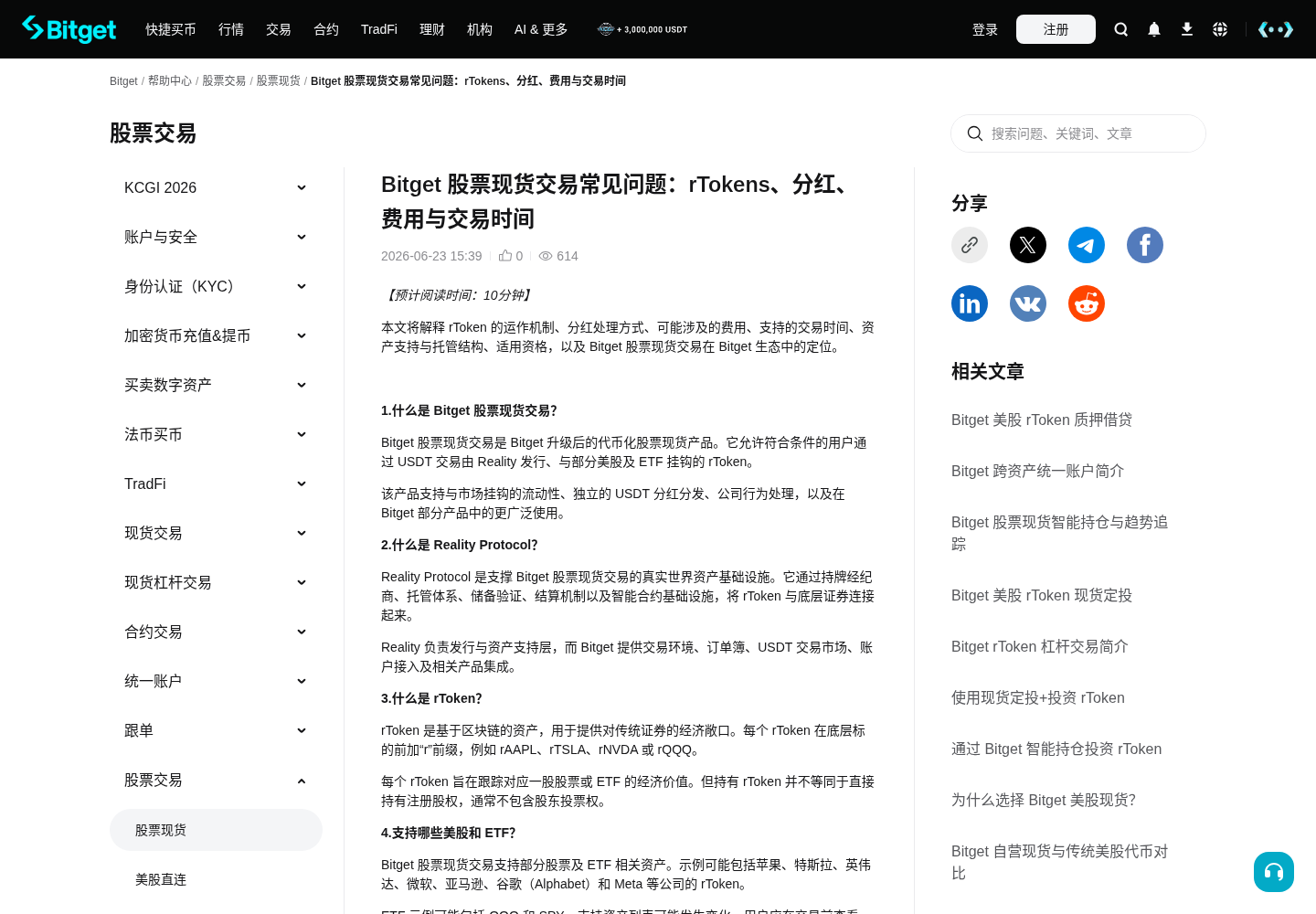Expand the 买卖数字资产 section
Viewport: 1316px width, 914px height.
(216, 385)
